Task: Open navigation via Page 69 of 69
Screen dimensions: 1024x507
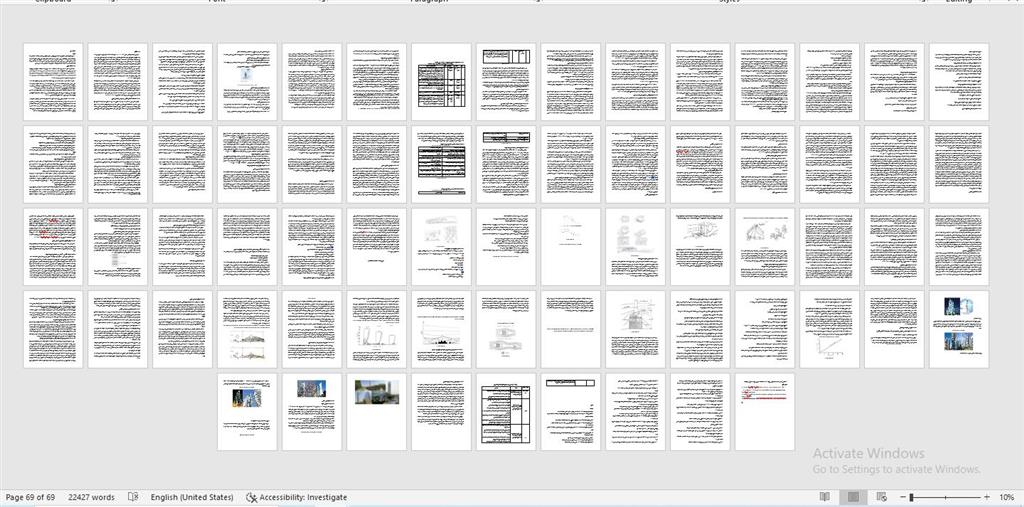Action: [30, 497]
